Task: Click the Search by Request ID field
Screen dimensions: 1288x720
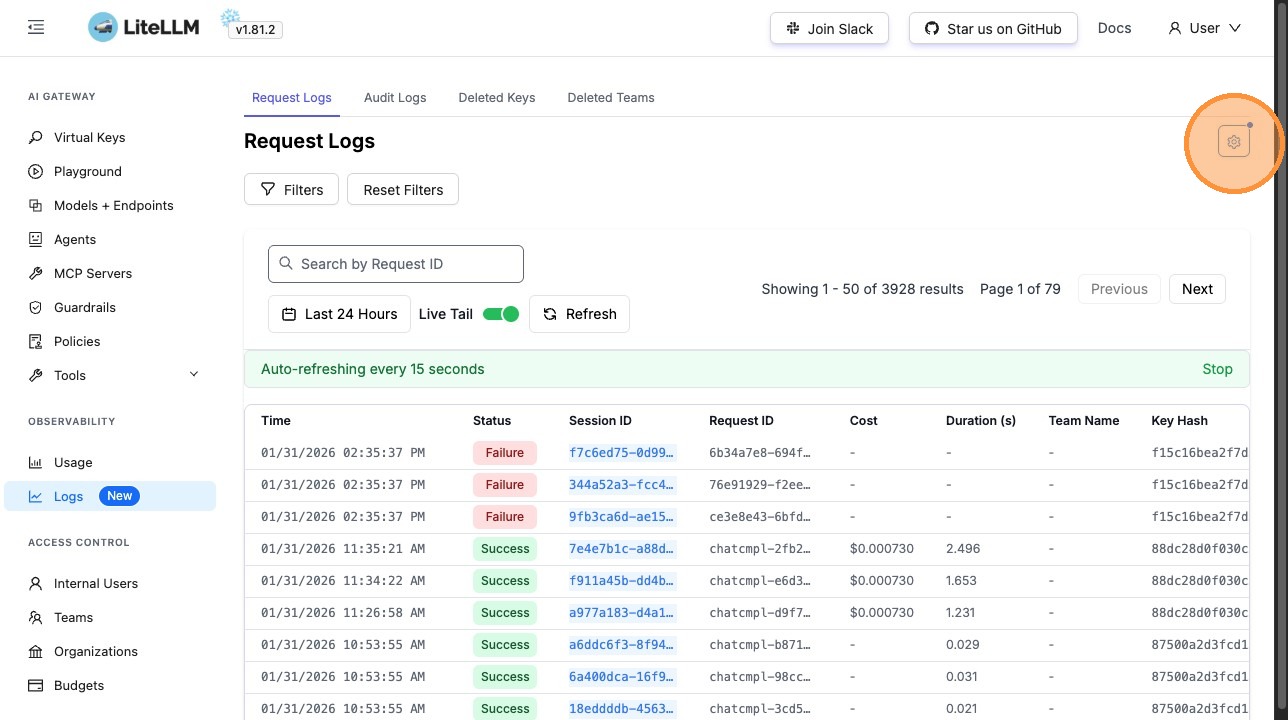Action: [x=396, y=264]
